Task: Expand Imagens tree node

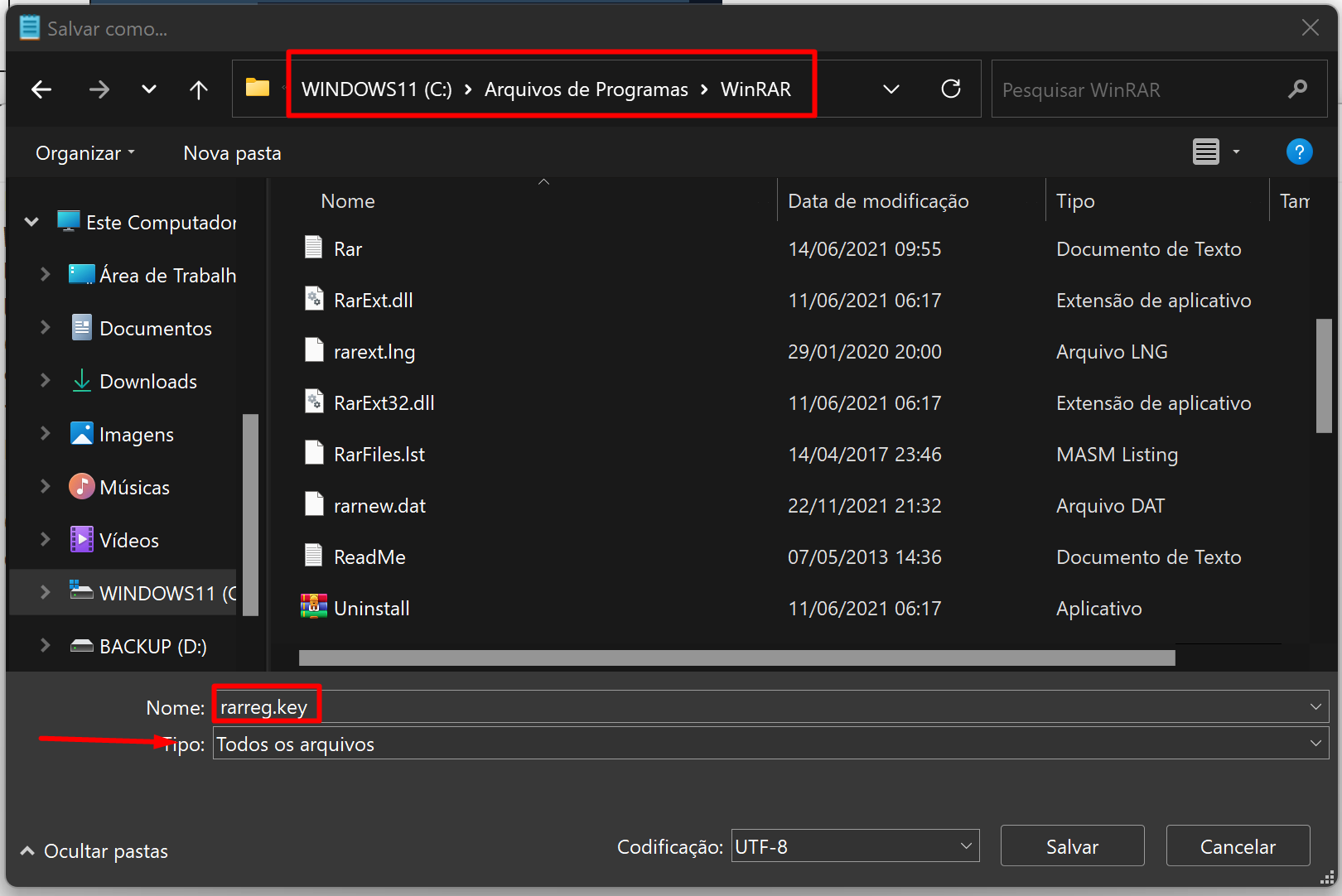Action: (x=46, y=433)
